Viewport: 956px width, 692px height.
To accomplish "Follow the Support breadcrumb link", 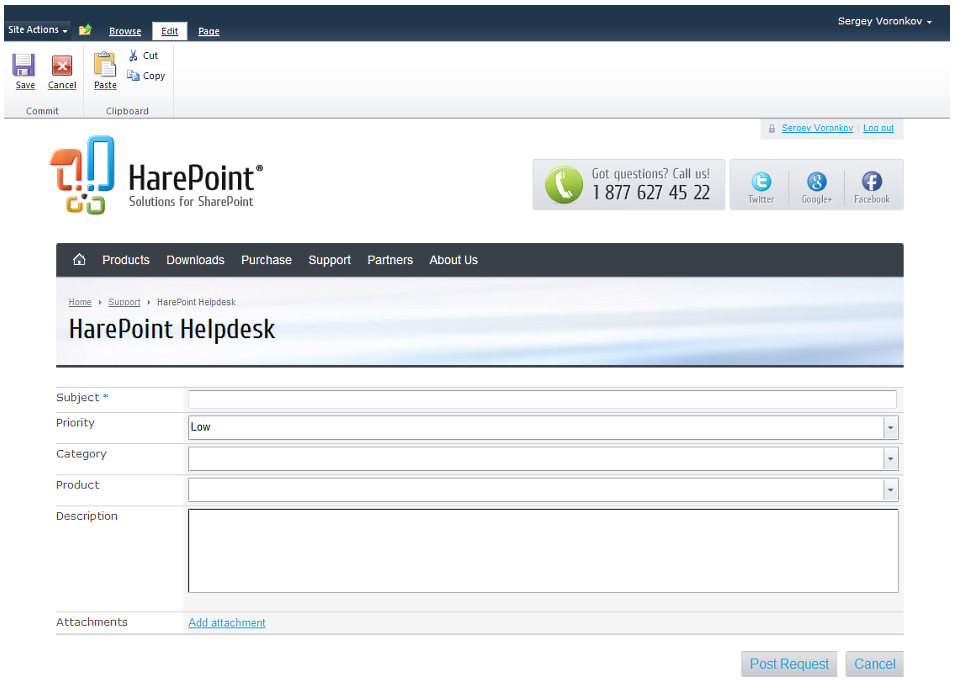I will pyautogui.click(x=124, y=302).
